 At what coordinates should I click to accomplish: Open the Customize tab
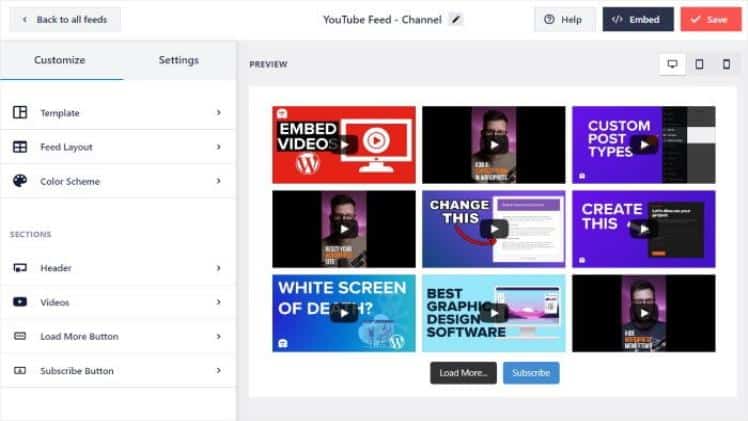tap(60, 60)
